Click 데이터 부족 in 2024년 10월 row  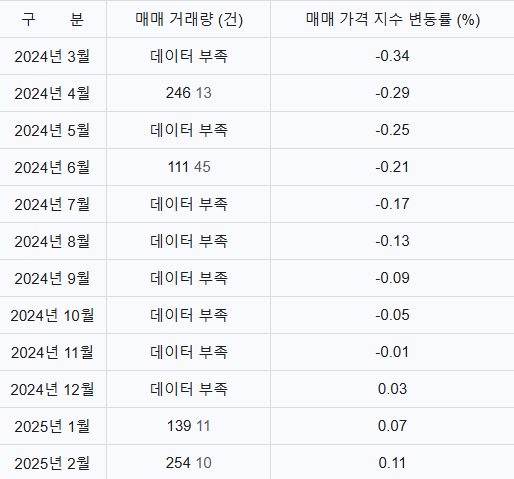(x=189, y=315)
